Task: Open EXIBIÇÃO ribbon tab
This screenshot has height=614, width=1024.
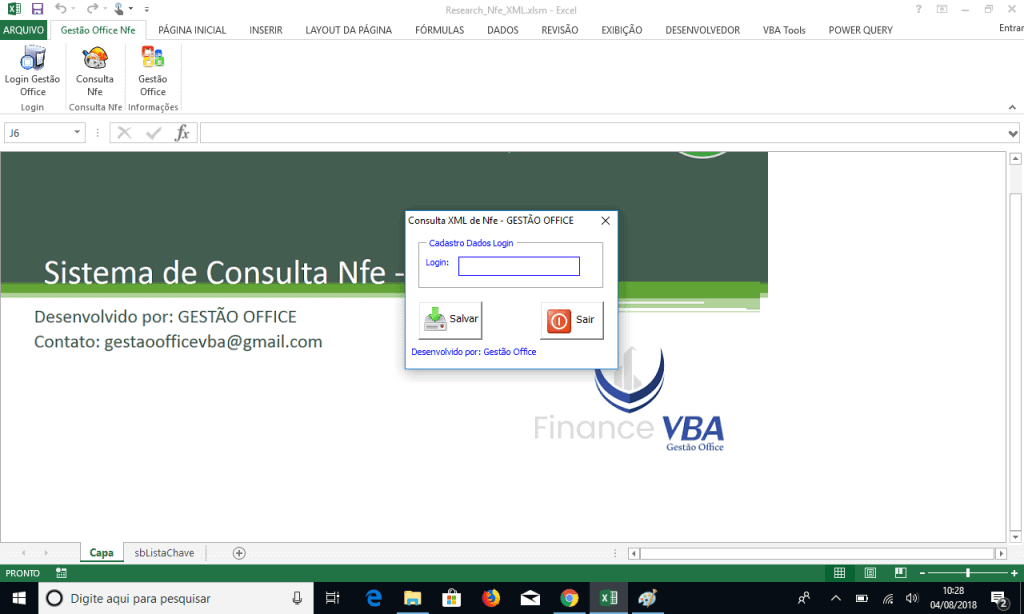Action: coord(622,30)
